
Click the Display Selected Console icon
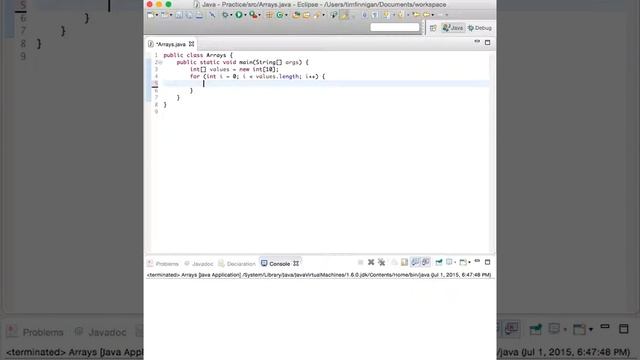(448, 262)
